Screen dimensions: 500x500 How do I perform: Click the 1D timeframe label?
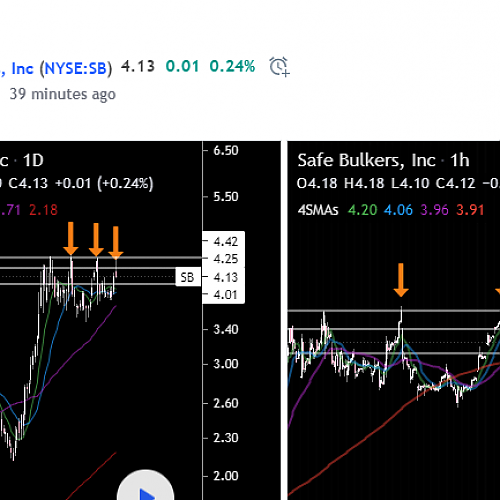[33, 161]
